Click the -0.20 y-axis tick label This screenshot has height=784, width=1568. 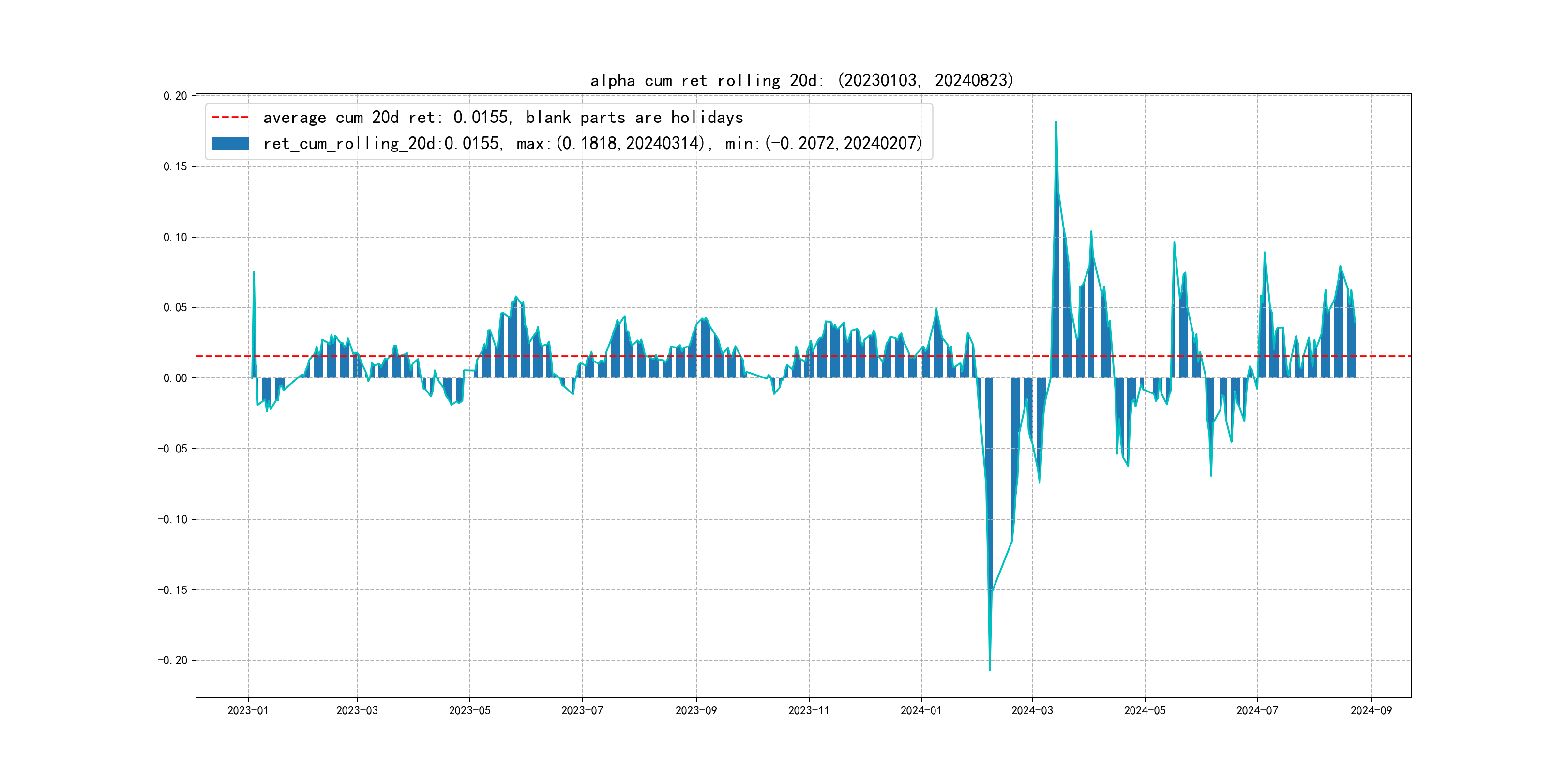click(x=173, y=661)
